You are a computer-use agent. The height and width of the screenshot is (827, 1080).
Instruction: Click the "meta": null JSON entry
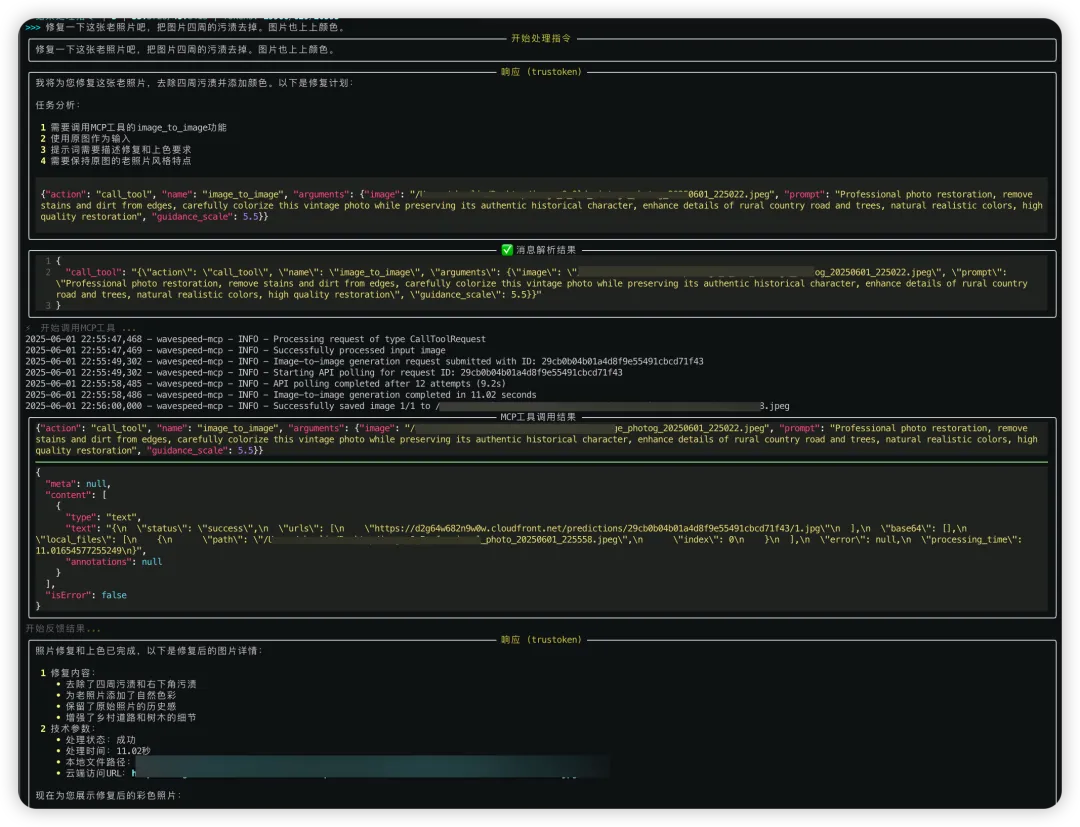[78, 484]
